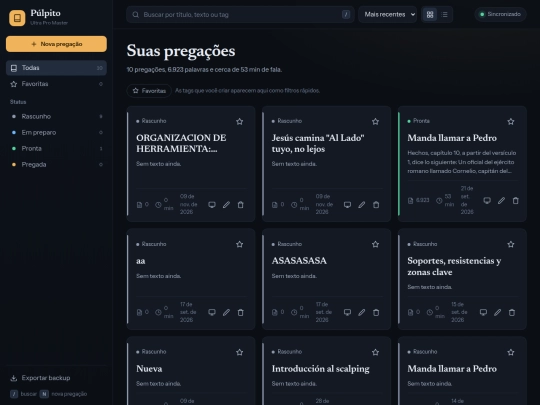Star the Nueva sermon card
The width and height of the screenshot is (540, 405).
[x=240, y=352]
